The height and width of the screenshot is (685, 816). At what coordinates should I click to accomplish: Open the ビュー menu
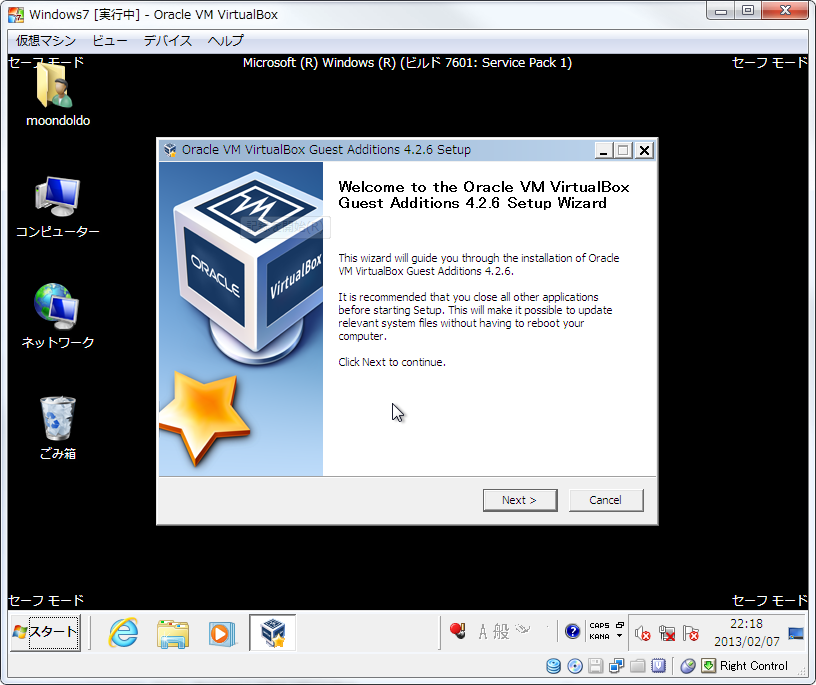click(110, 41)
